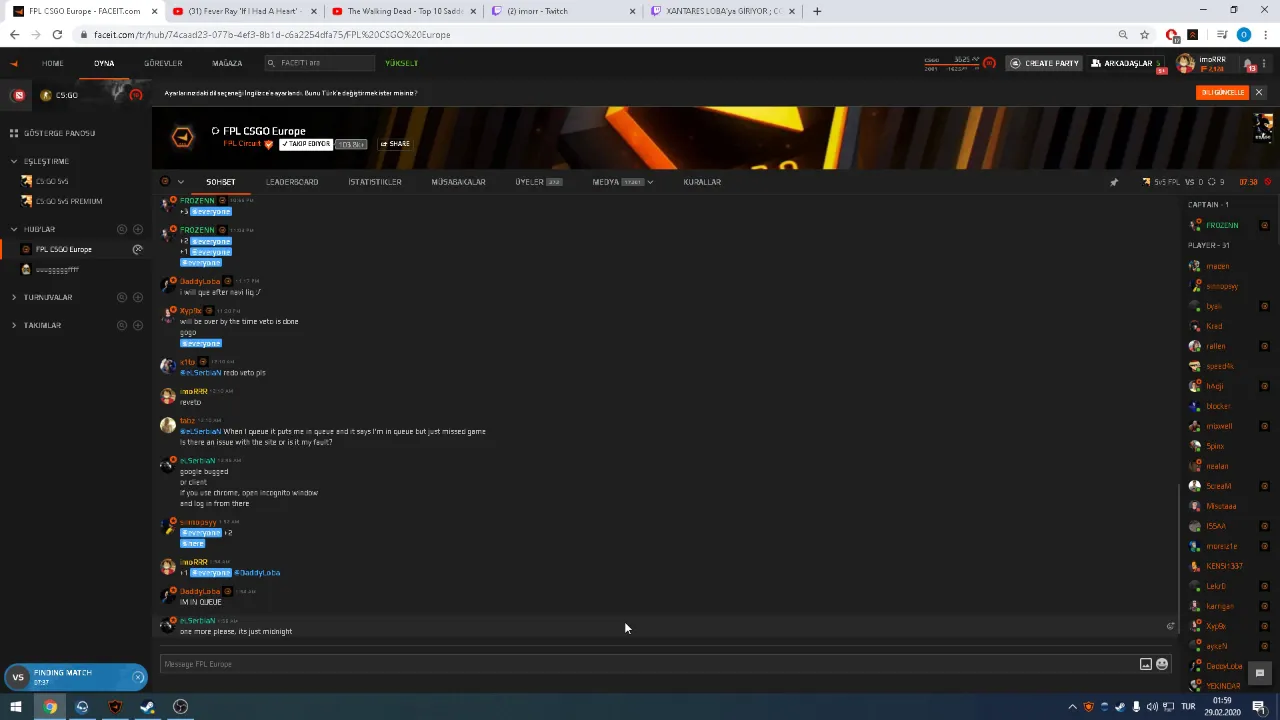Toggle the TAKİP EDİYOR follow button
The width and height of the screenshot is (1280, 720).
coord(306,144)
